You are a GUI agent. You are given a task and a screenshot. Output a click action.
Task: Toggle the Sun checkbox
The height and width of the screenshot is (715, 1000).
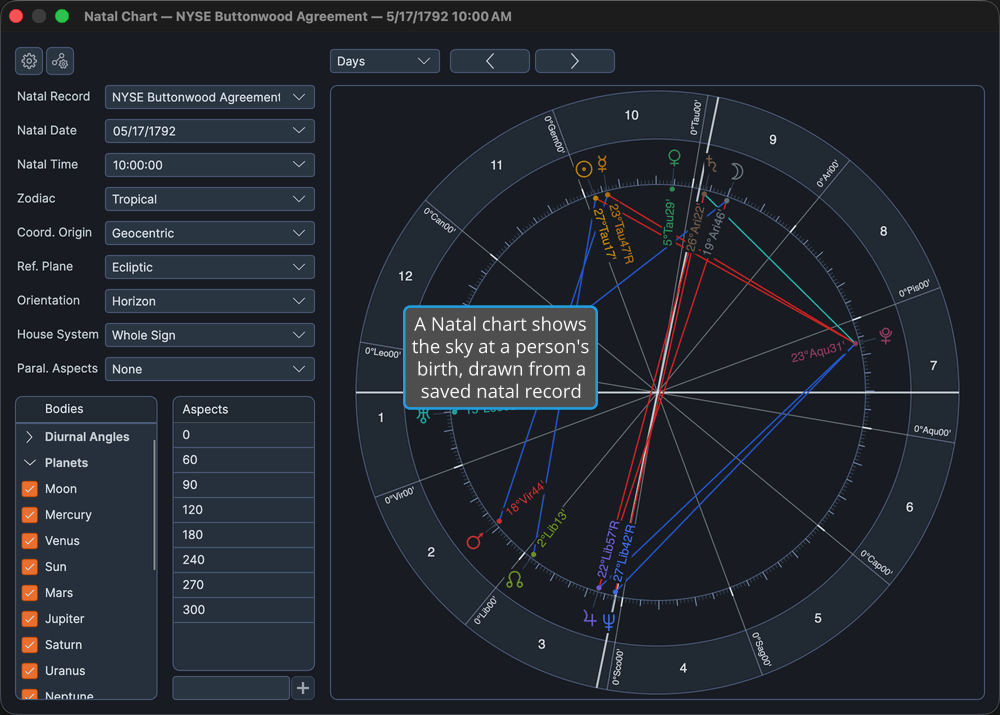coord(29,566)
